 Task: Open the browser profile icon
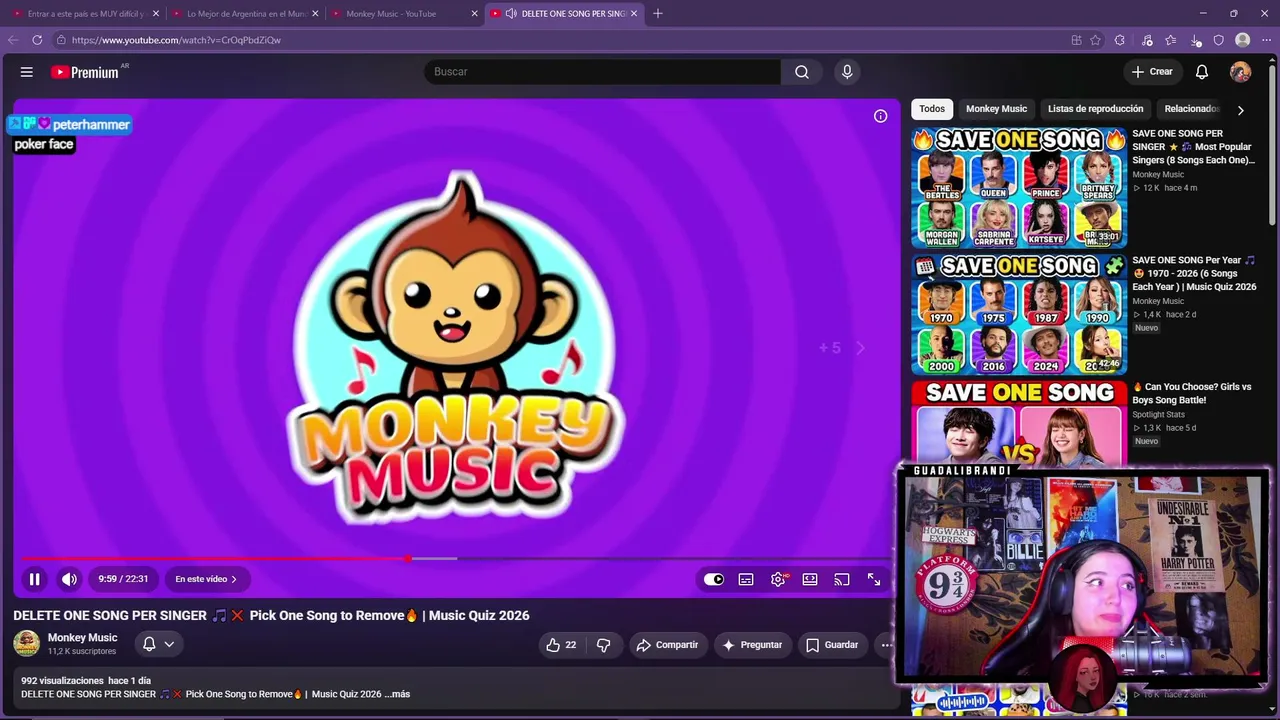pyautogui.click(x=1243, y=40)
